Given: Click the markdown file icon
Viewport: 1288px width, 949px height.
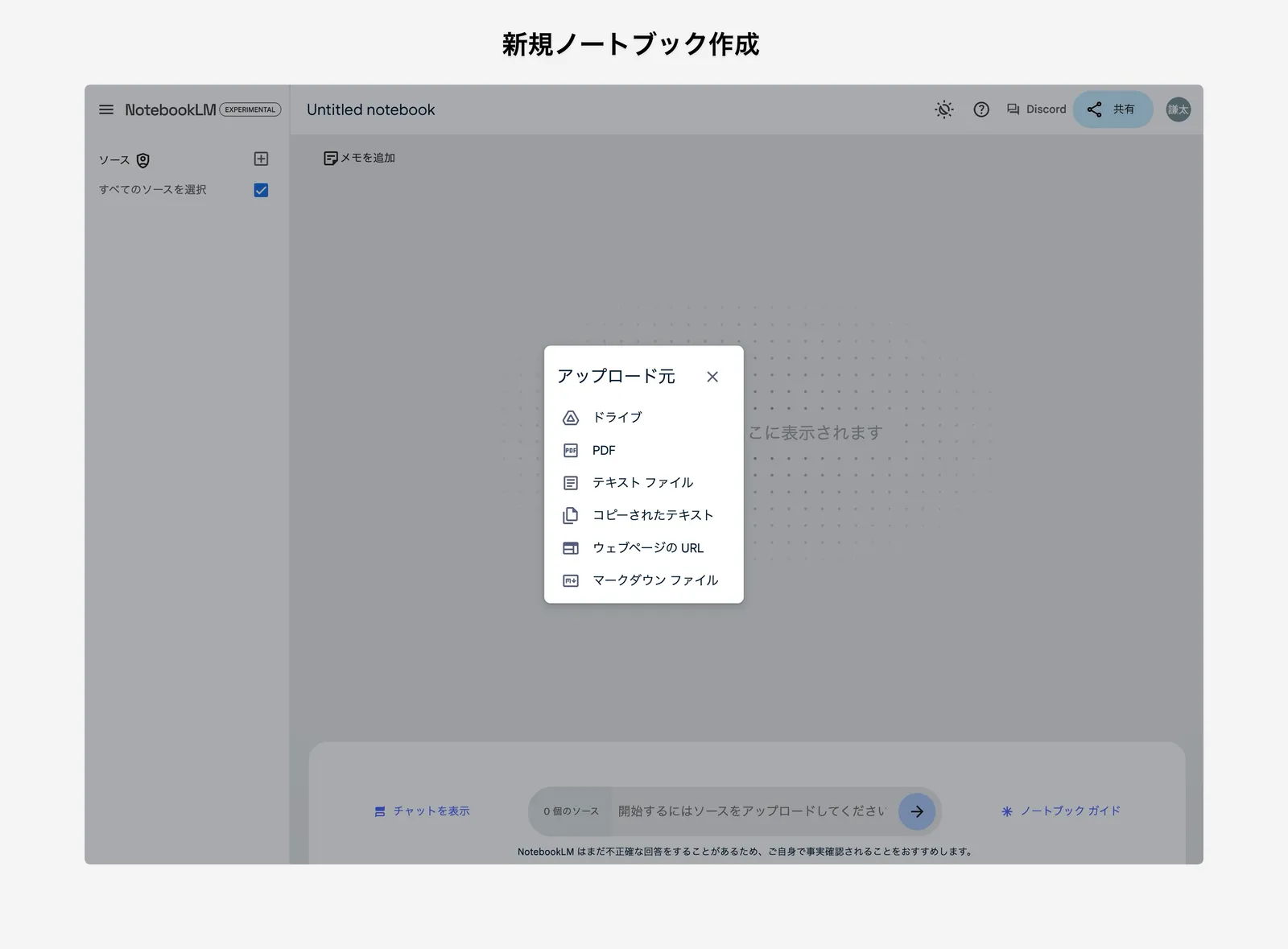Looking at the screenshot, I should tap(571, 580).
